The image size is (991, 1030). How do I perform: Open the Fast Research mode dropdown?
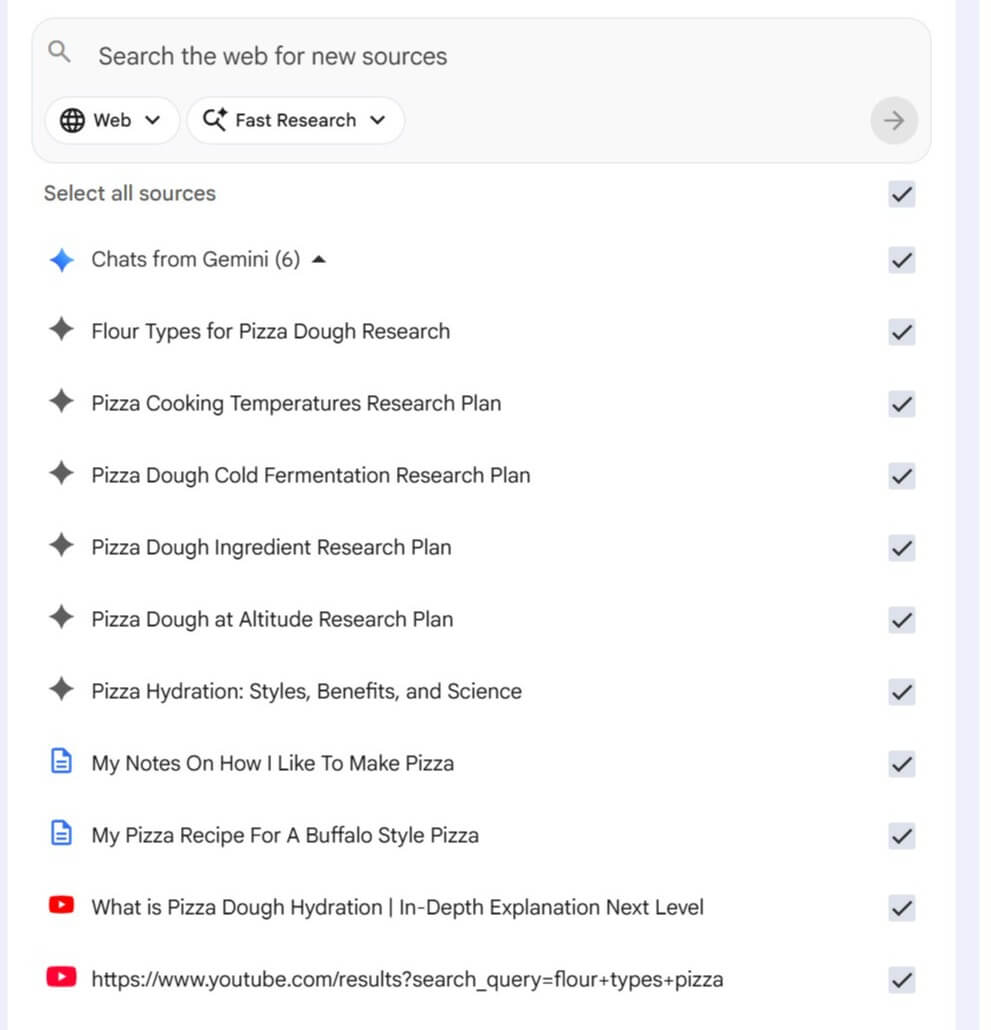tap(295, 121)
